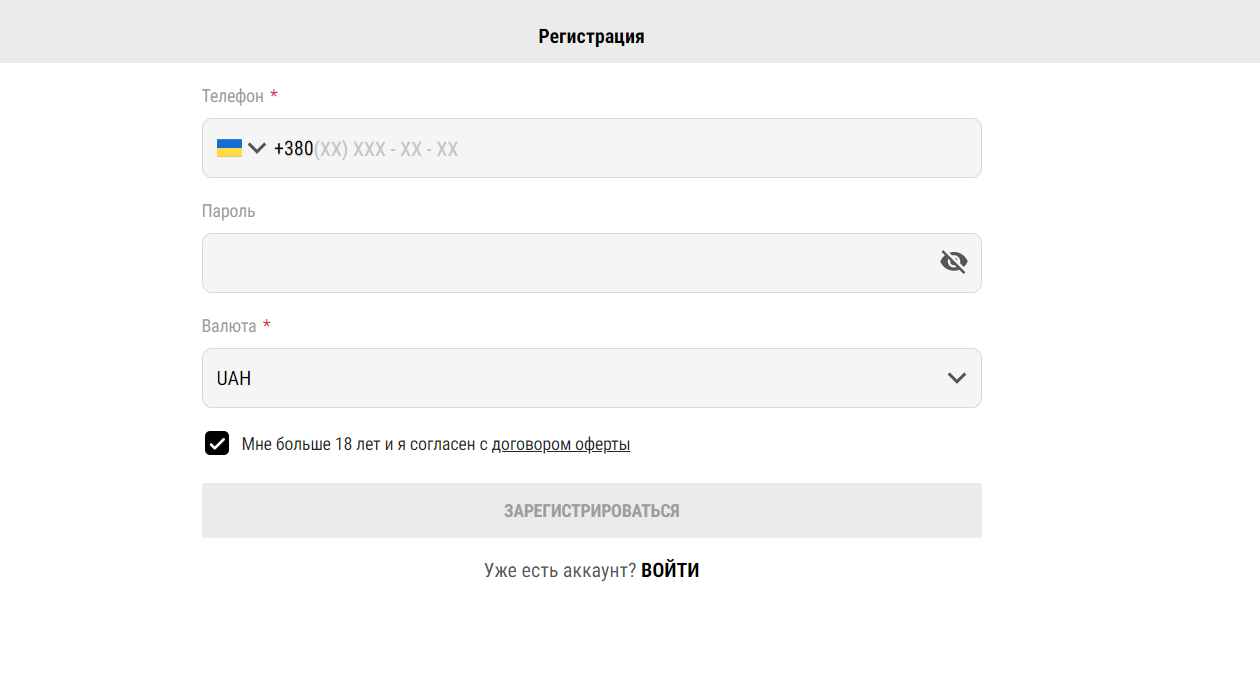Expand the country code chevron beside the flag
The image size is (1260, 675).
click(x=257, y=148)
